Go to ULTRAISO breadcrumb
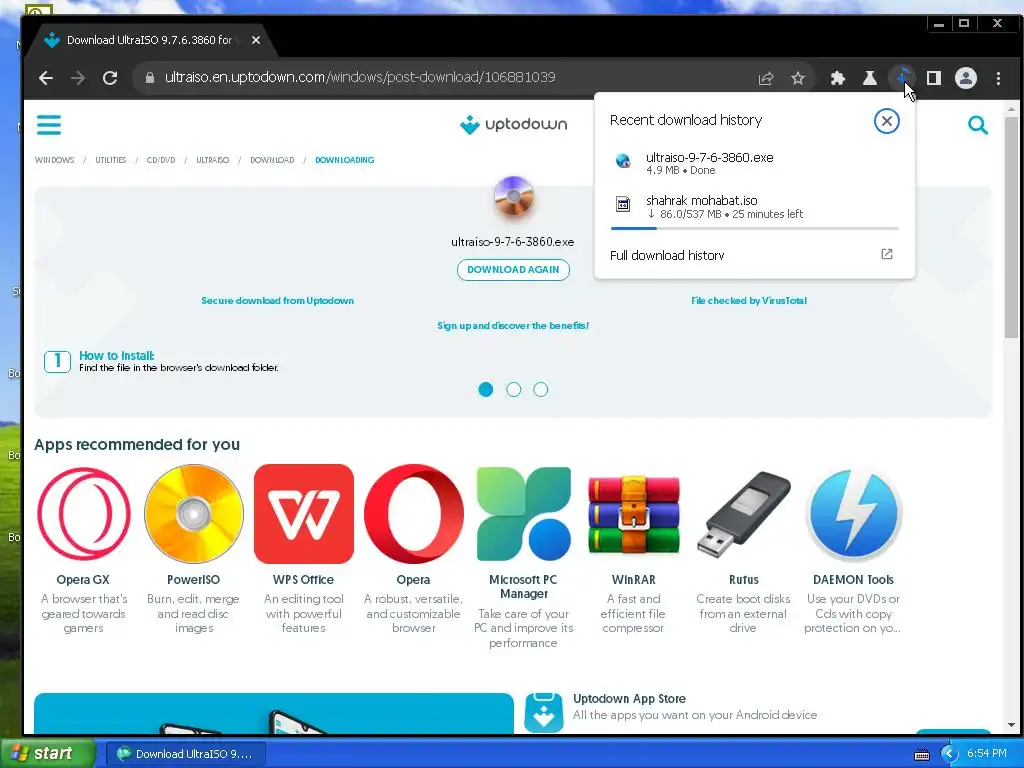Image resolution: width=1024 pixels, height=768 pixels. tap(212, 160)
